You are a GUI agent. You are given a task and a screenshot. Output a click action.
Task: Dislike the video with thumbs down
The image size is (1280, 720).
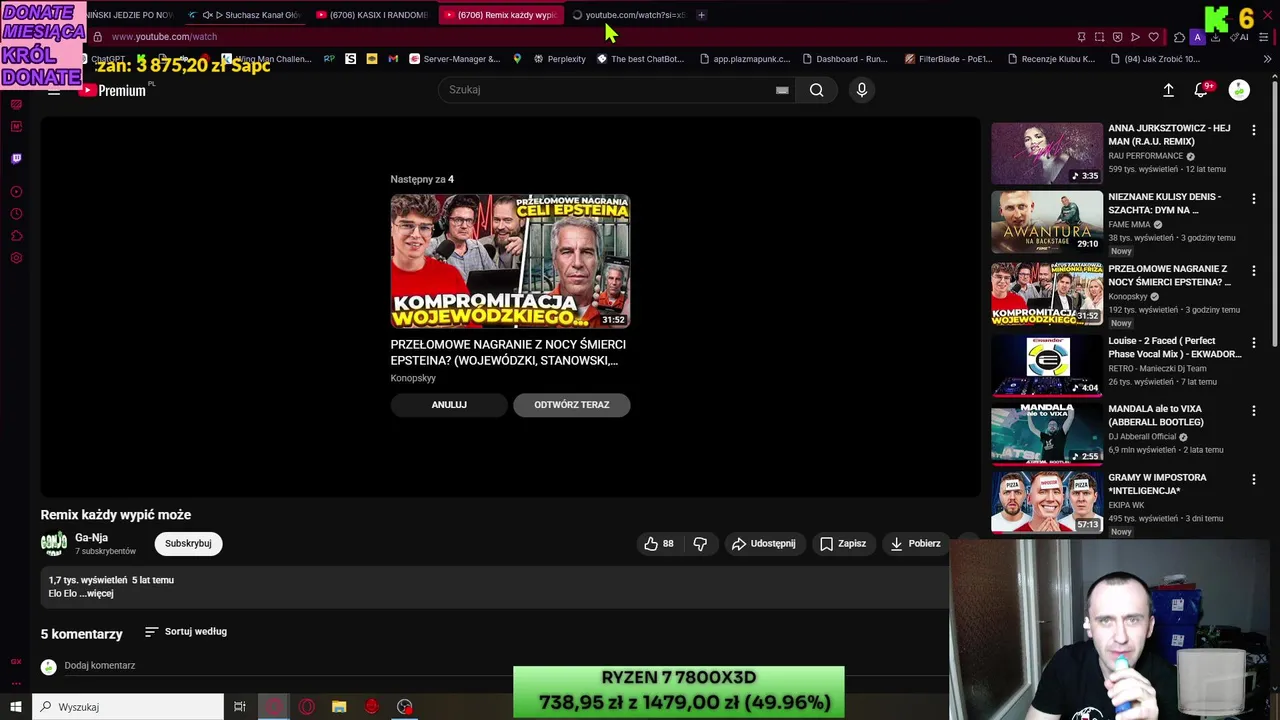[700, 543]
